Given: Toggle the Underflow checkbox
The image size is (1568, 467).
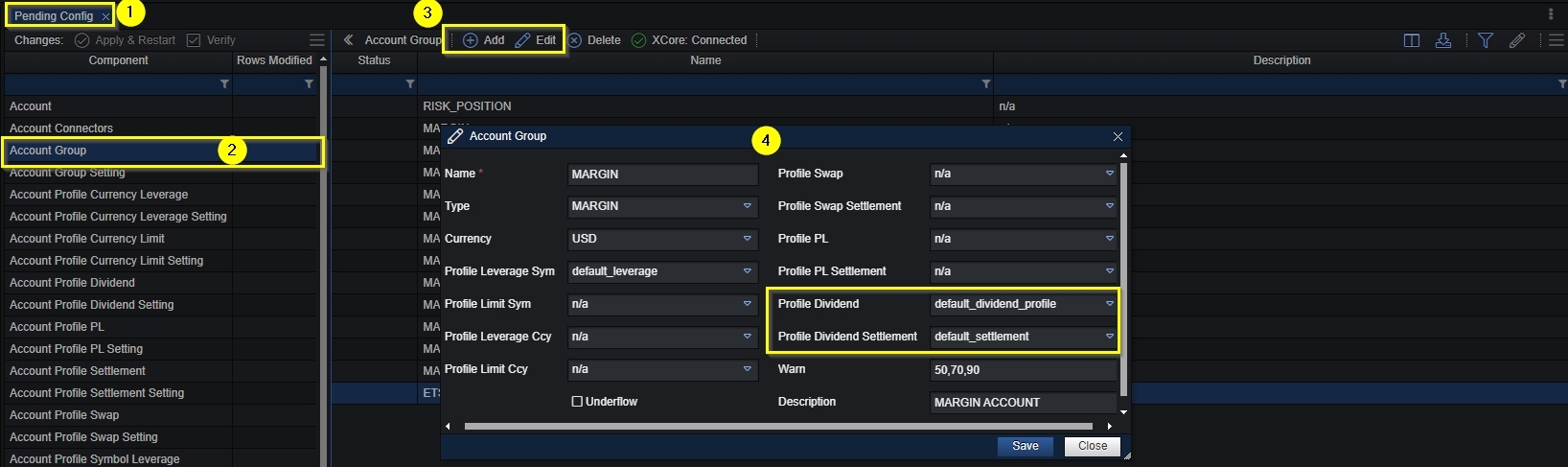Looking at the screenshot, I should pos(577,402).
